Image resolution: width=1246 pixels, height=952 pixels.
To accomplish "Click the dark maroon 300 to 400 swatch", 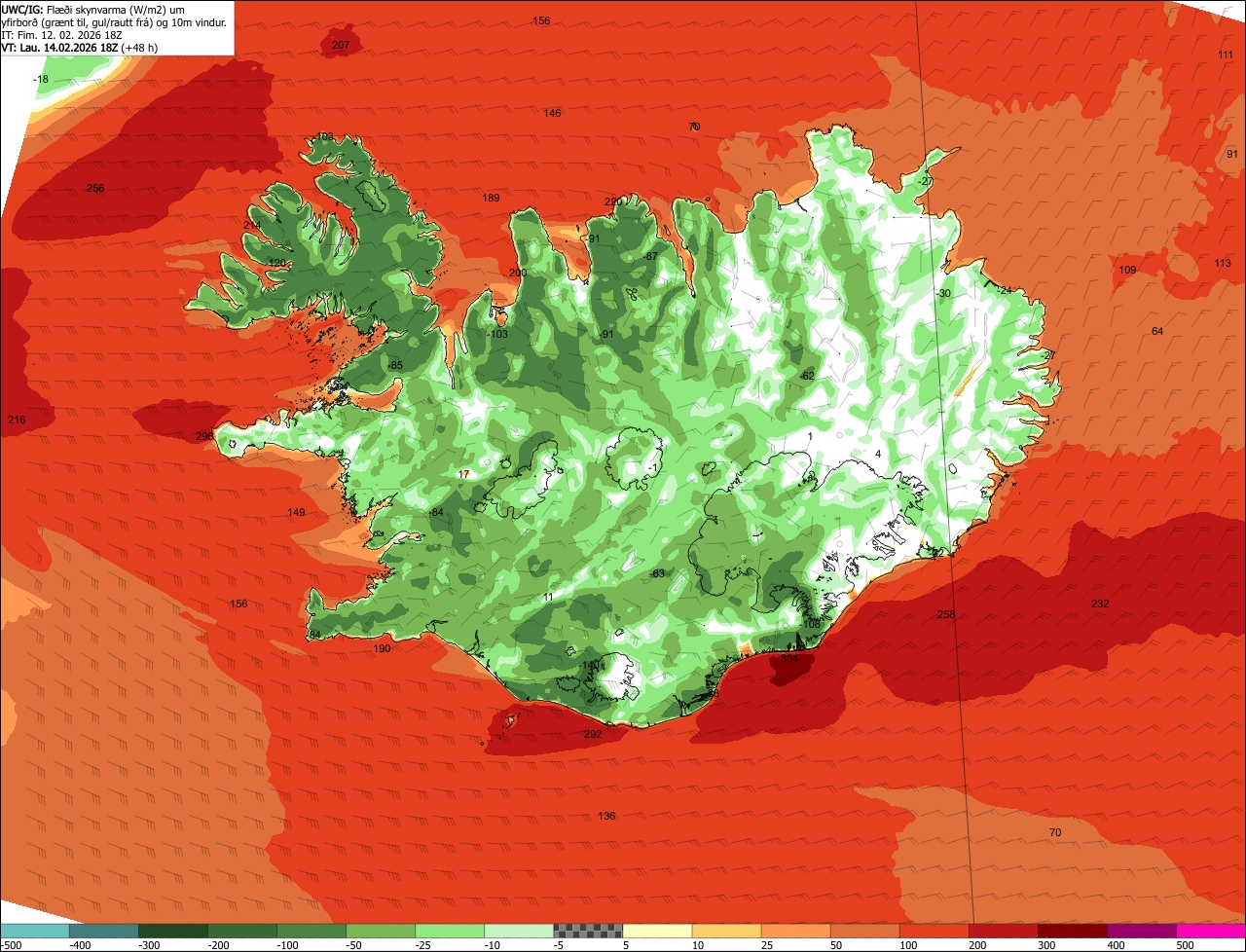I will [x=1072, y=931].
